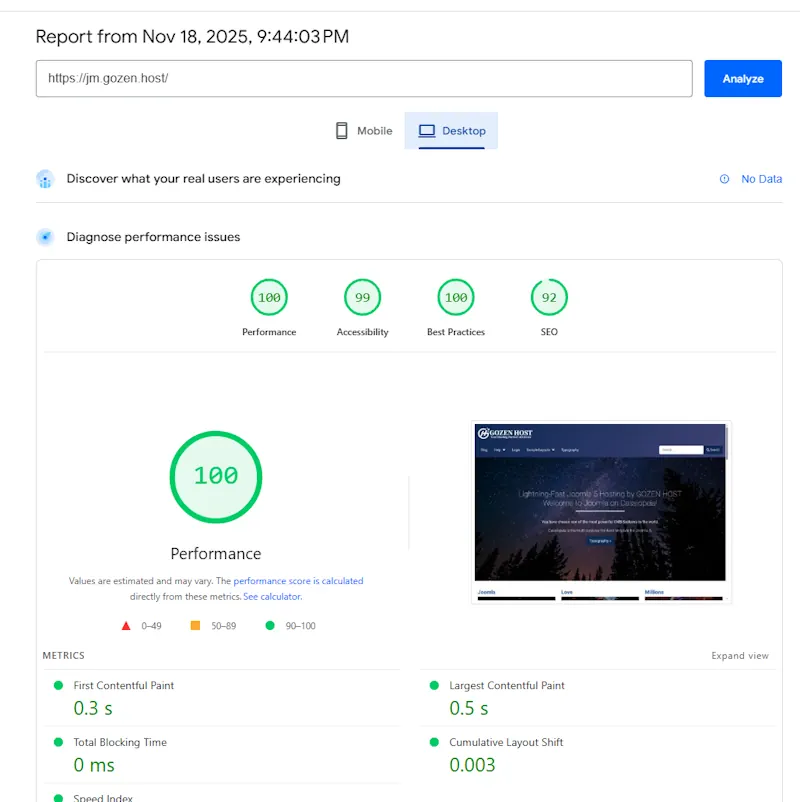The height and width of the screenshot is (802, 800).
Task: Click the Accessibility score gauge showing 99
Action: click(x=362, y=297)
